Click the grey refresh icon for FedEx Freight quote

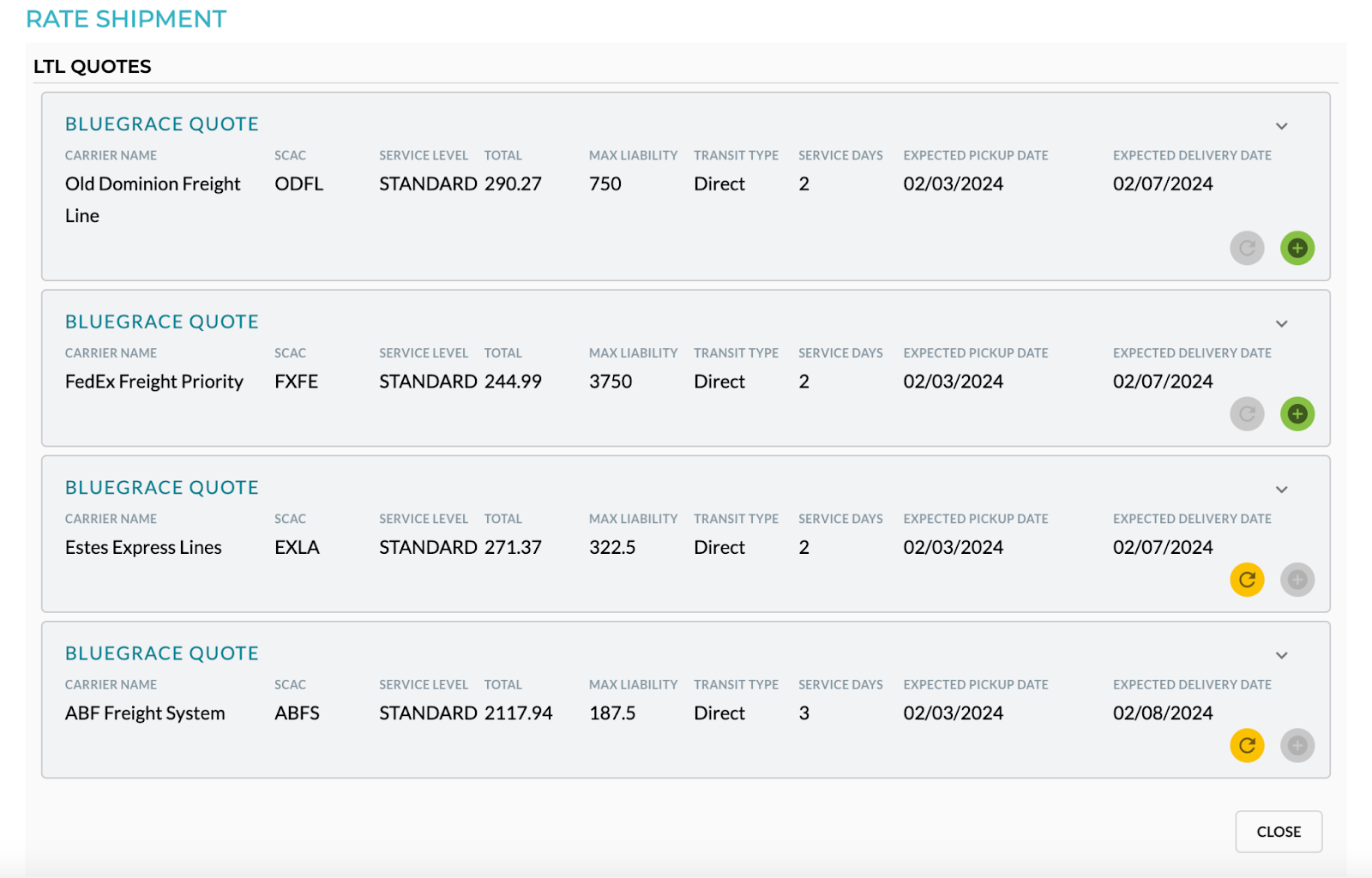pos(1247,414)
